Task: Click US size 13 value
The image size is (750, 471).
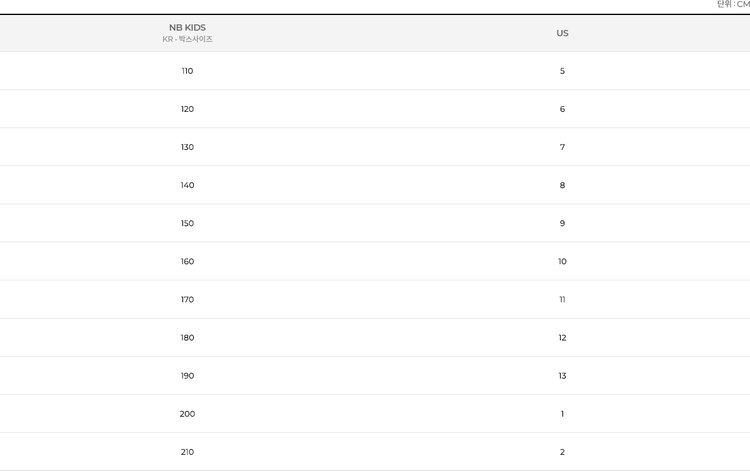Action: click(x=562, y=376)
